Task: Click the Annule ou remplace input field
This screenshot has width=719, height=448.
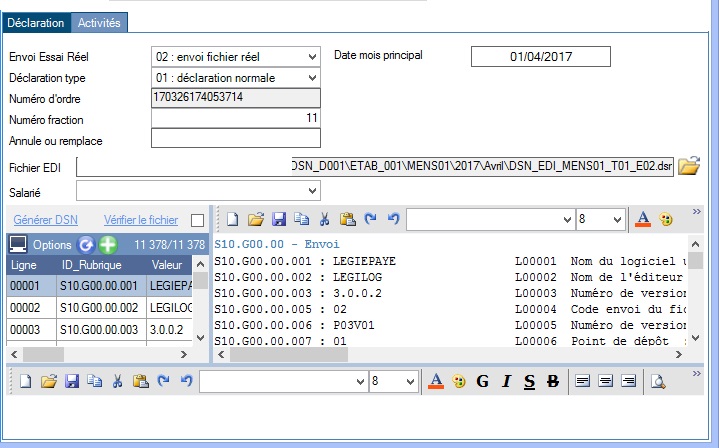Action: pos(235,138)
